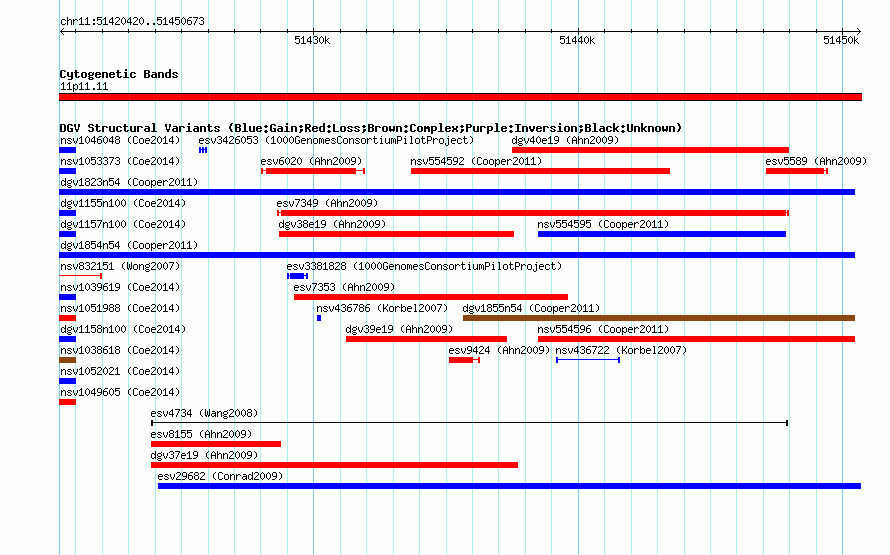Open esv3381828 variant label

(424, 266)
